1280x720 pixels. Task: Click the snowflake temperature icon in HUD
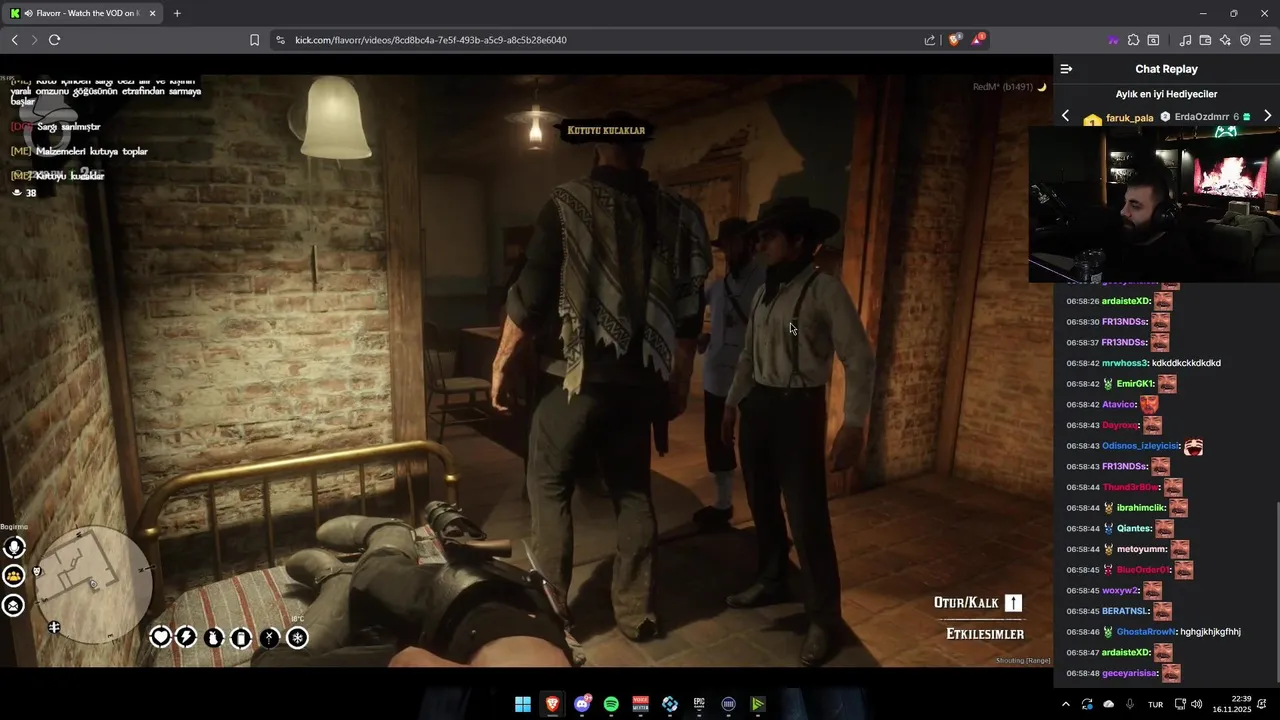tap(297, 637)
